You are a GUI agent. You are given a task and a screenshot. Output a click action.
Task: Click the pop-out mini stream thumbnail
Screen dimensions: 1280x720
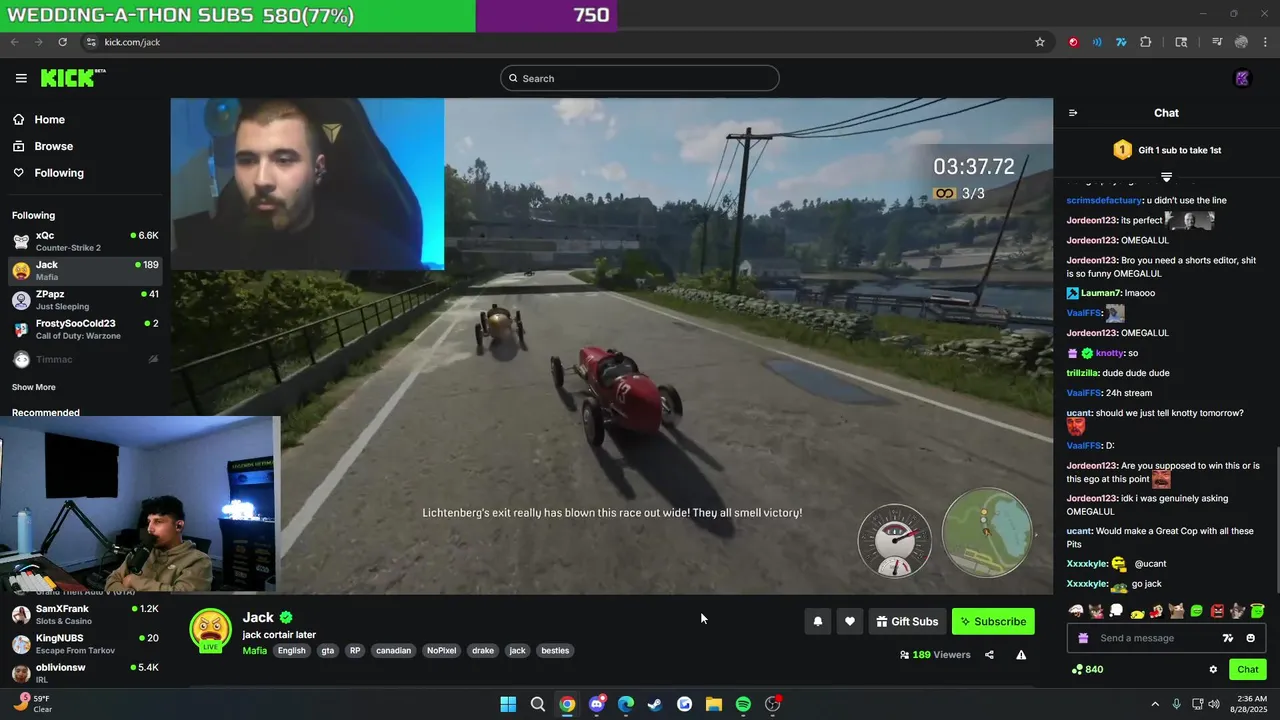coord(140,505)
